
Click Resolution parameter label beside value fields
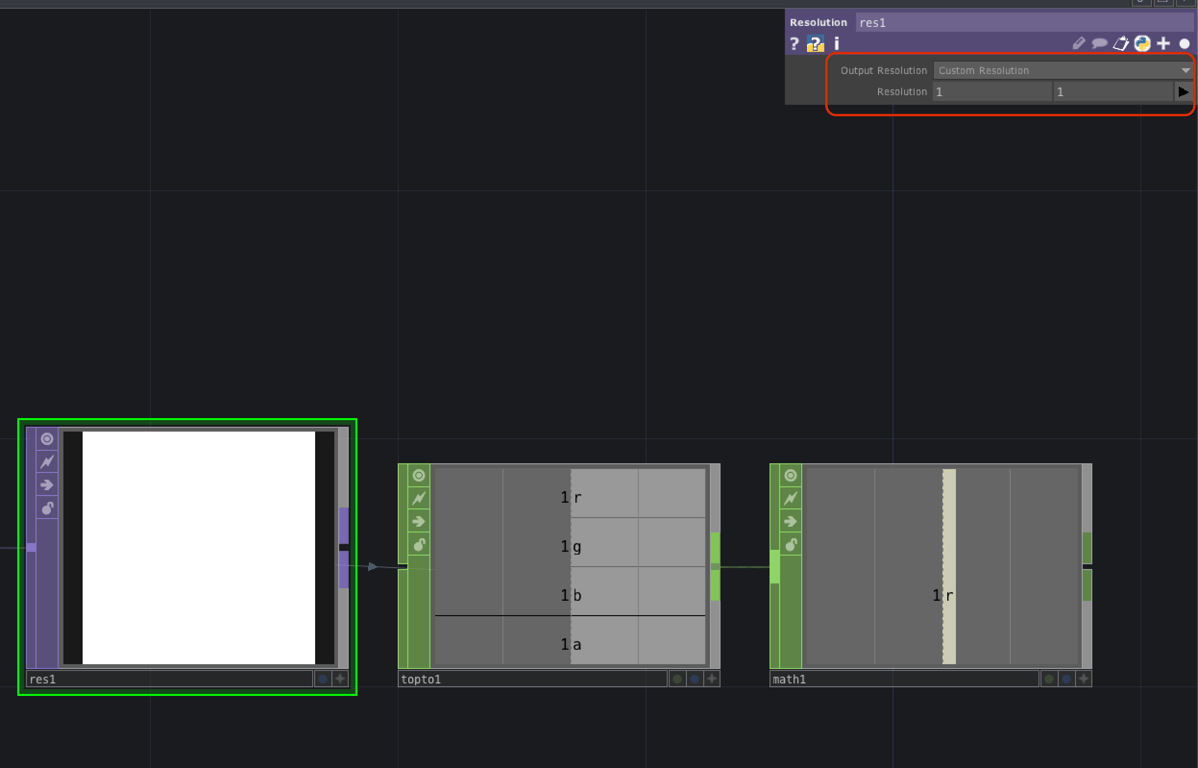pyautogui.click(x=902, y=92)
